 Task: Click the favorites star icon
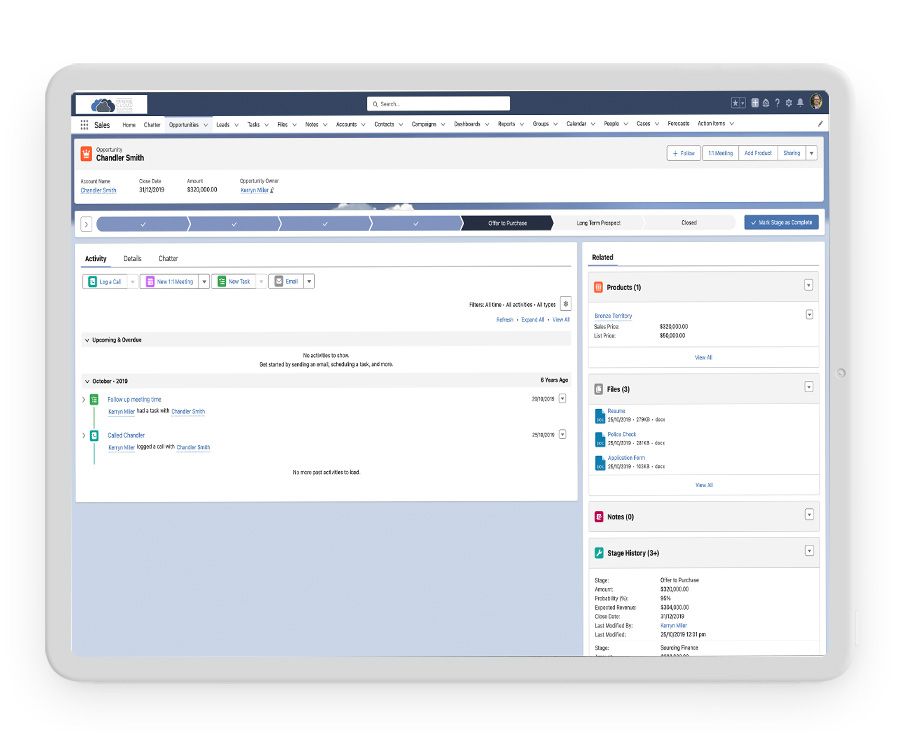[x=736, y=103]
